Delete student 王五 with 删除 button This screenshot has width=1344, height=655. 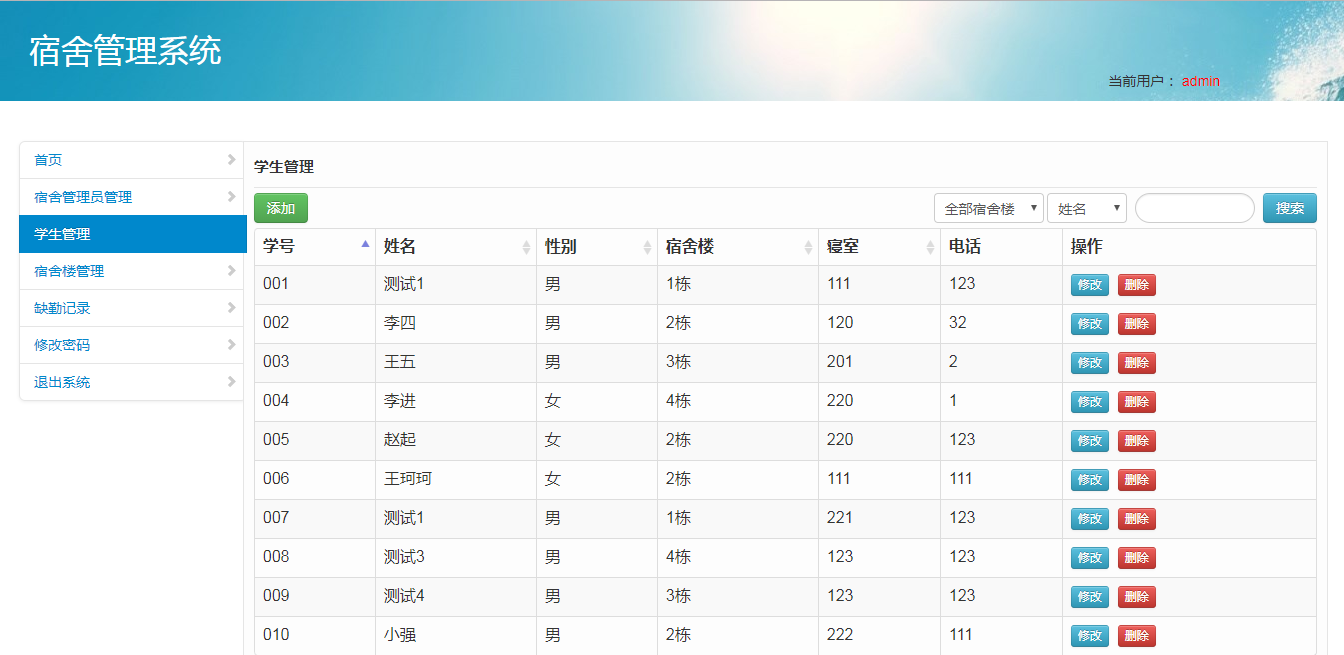tap(1136, 363)
